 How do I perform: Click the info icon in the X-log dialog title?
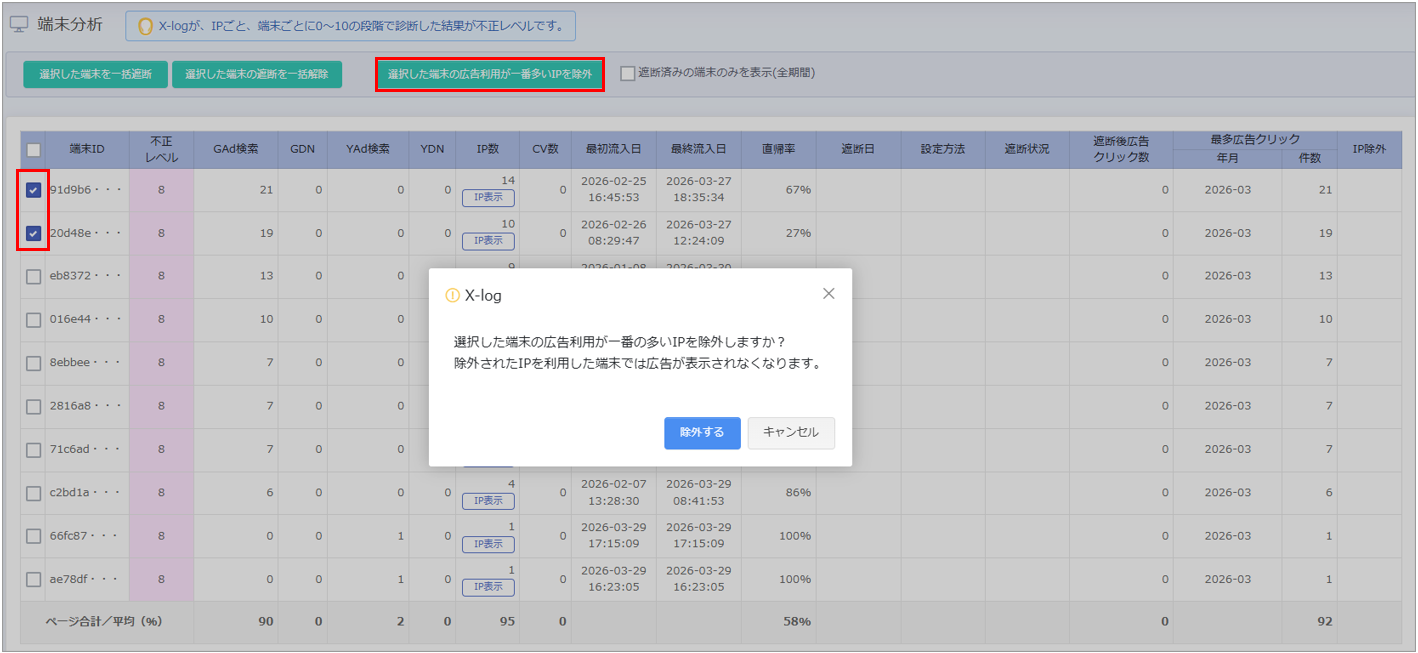point(452,296)
